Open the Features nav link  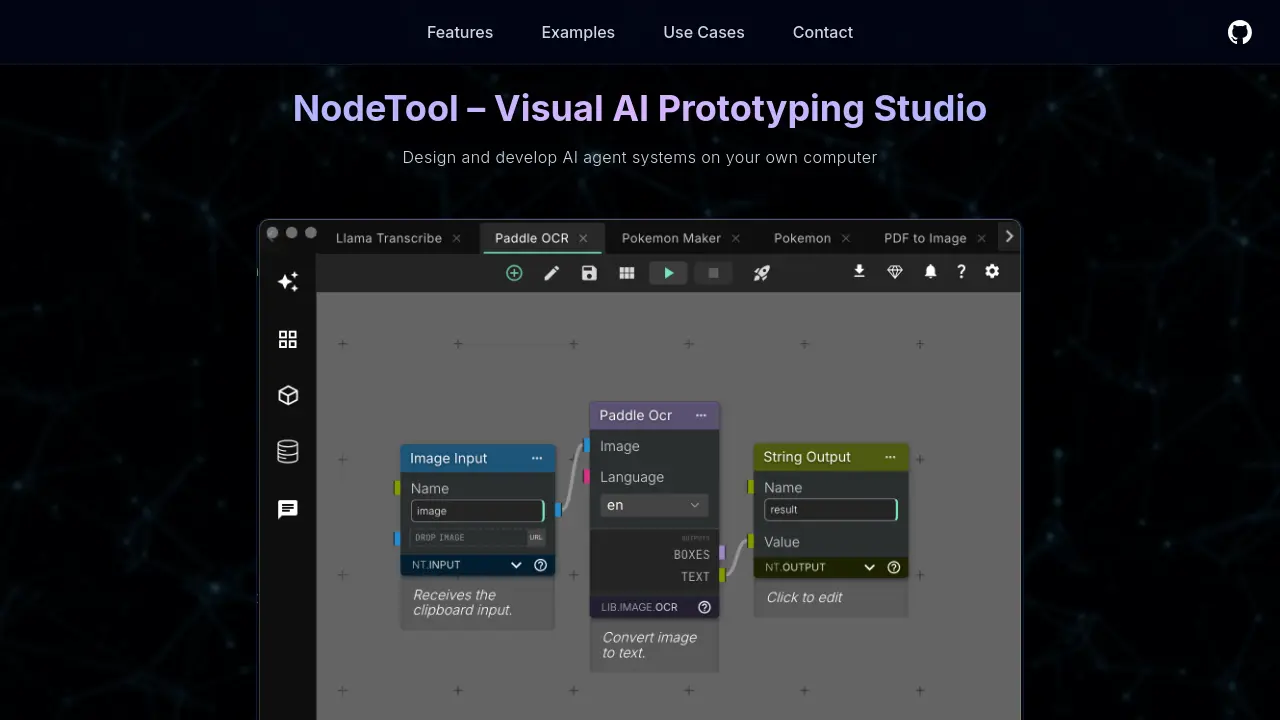(x=460, y=32)
